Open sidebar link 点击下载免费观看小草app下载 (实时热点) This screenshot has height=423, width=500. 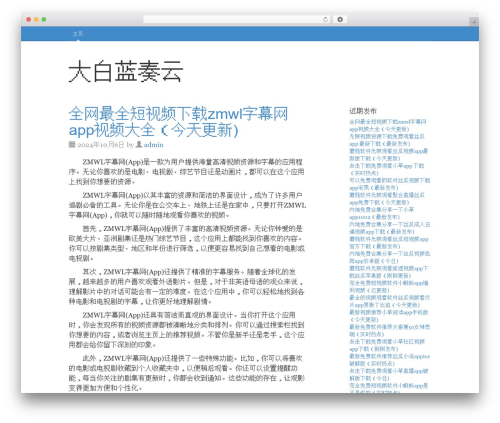(x=387, y=169)
